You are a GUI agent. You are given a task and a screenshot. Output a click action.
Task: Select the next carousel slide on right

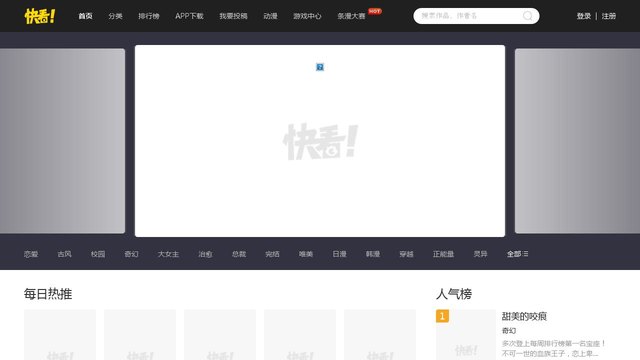tap(577, 141)
